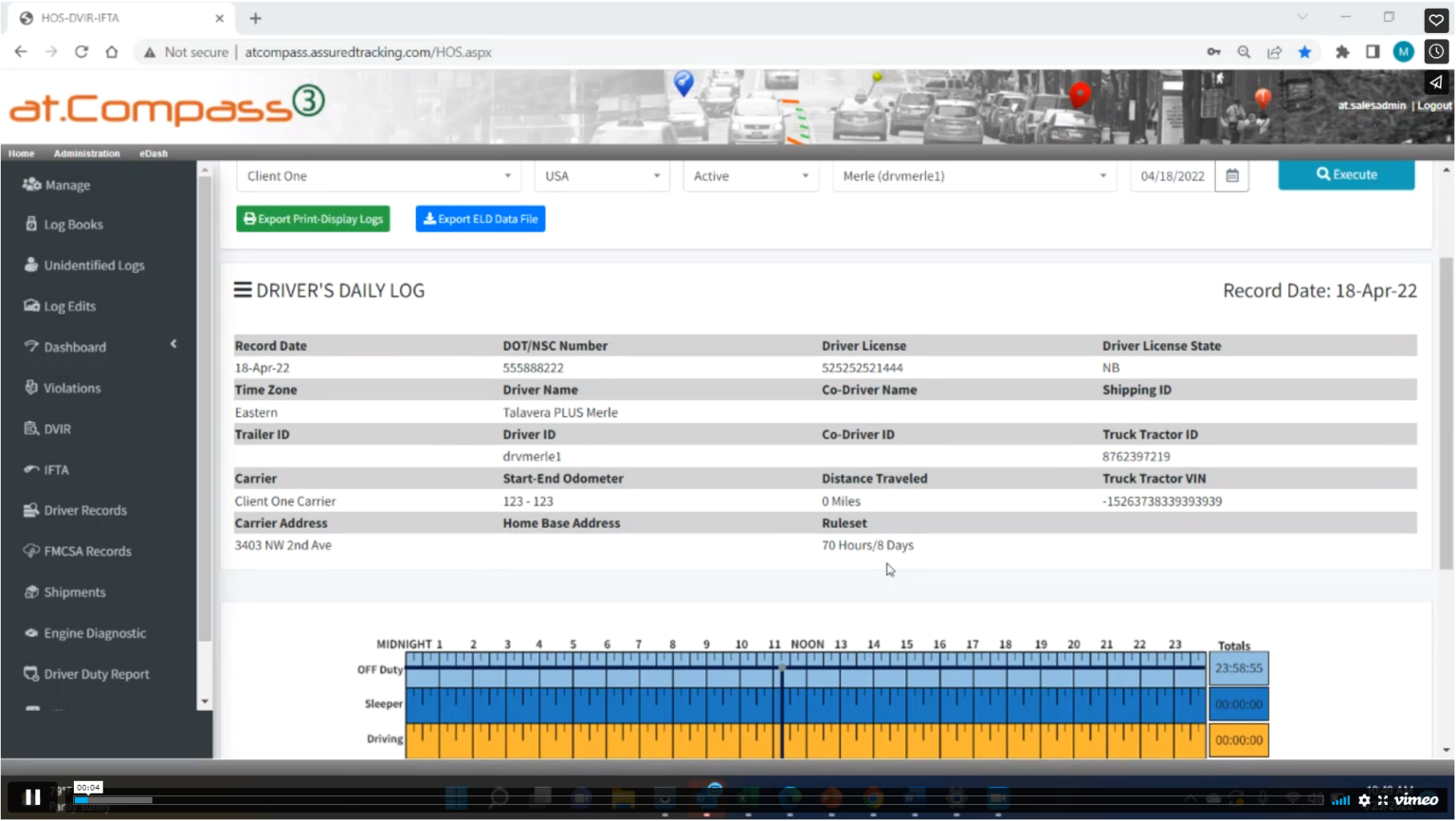1456x821 pixels.
Task: View FMCSA Records
Action: (x=86, y=551)
